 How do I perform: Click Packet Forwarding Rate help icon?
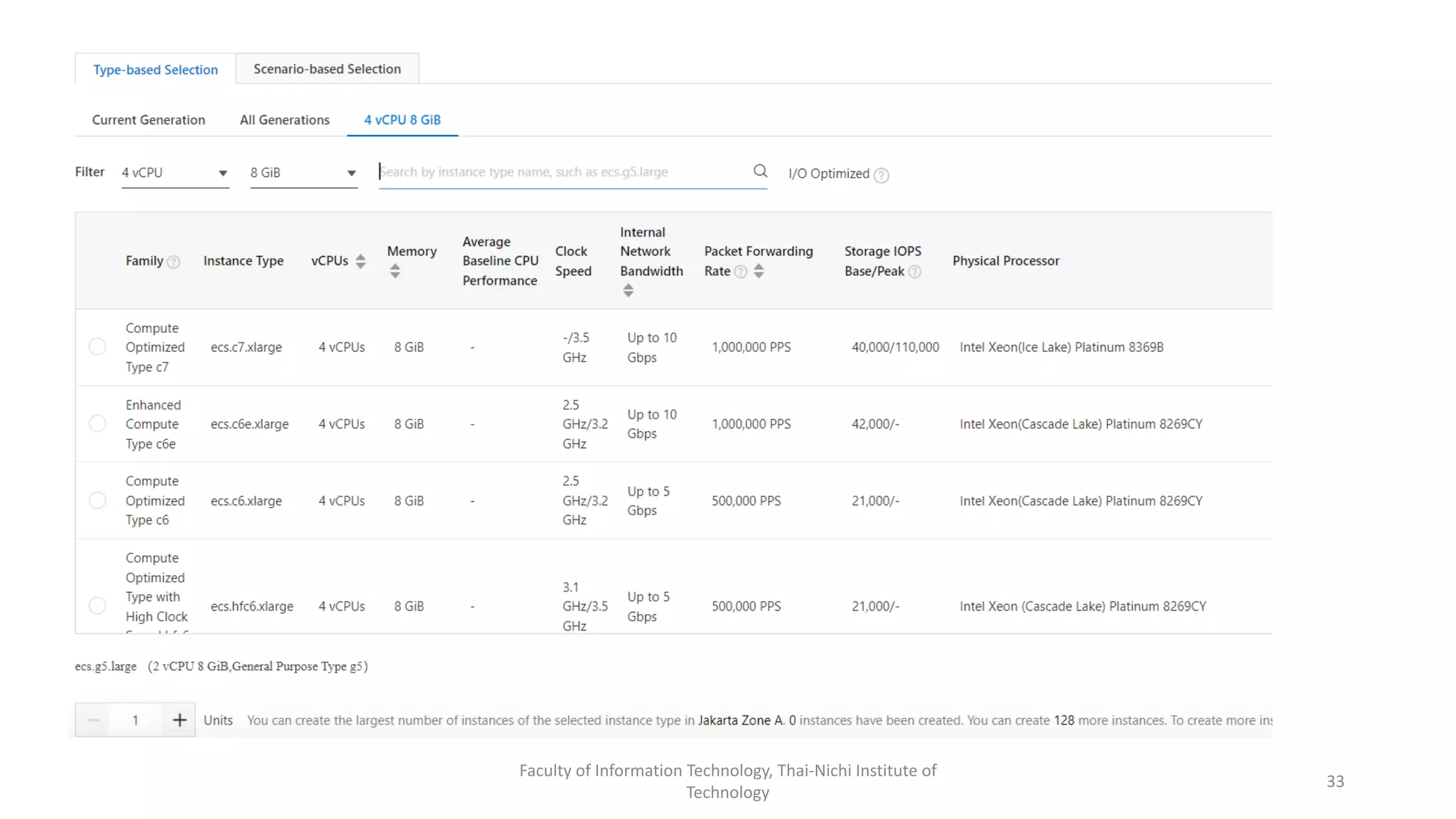pos(740,272)
